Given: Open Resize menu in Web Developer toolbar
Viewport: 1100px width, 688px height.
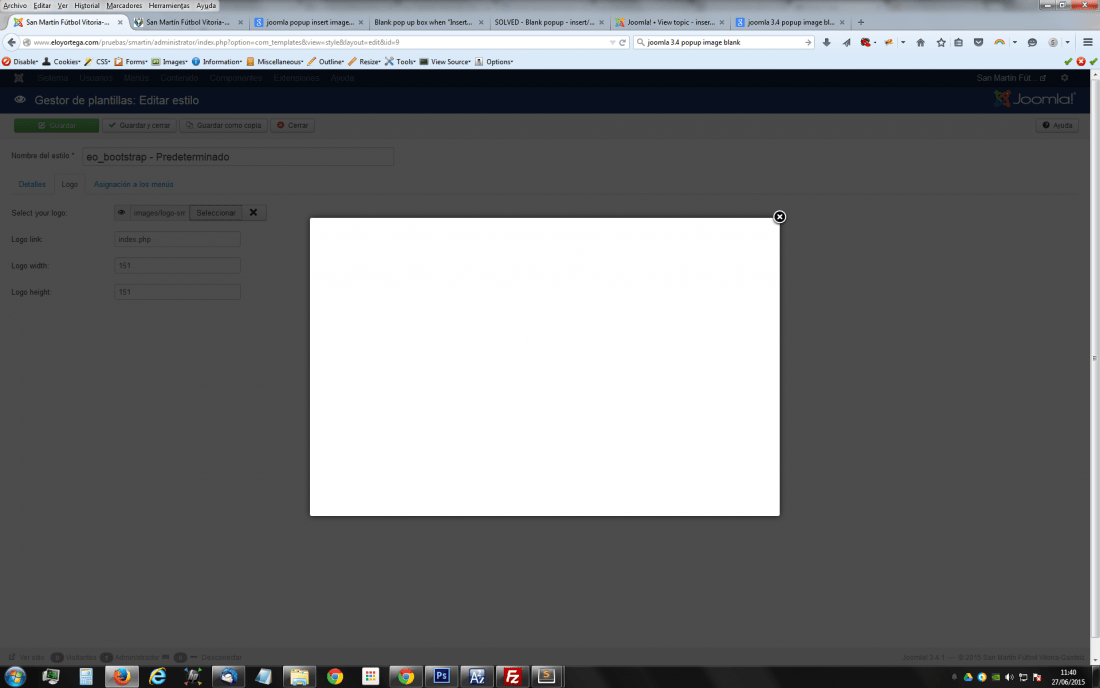Looking at the screenshot, I should click(364, 62).
